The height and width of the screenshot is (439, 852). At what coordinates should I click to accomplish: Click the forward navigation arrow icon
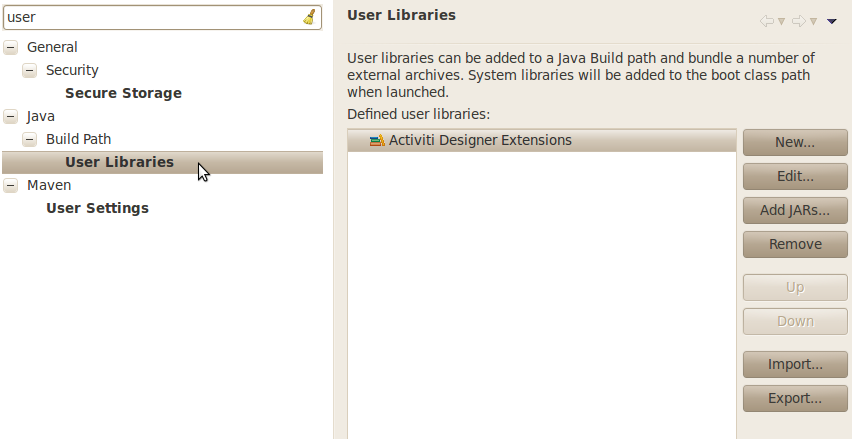(798, 21)
